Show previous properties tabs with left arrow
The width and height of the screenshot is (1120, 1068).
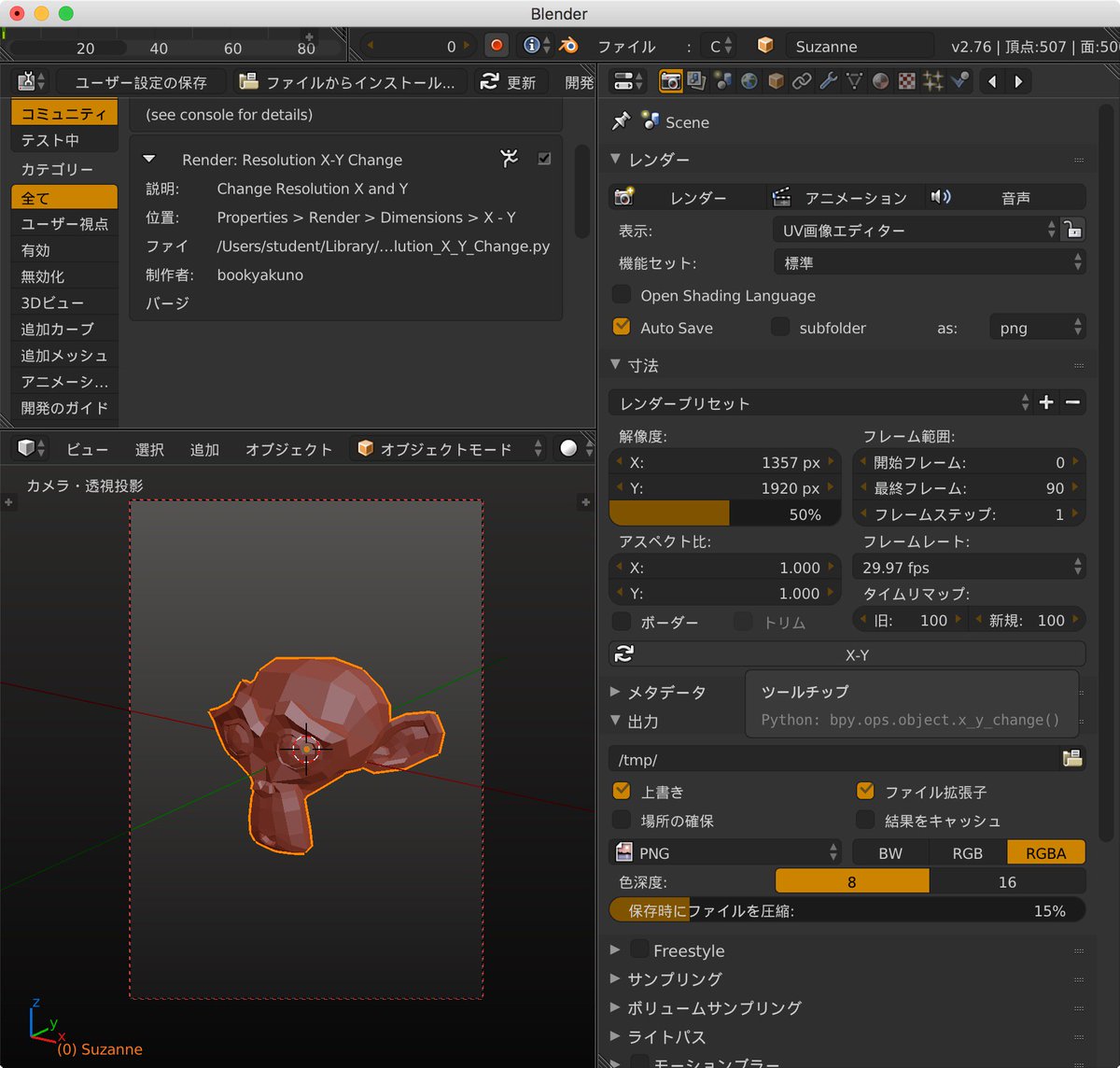[992, 81]
